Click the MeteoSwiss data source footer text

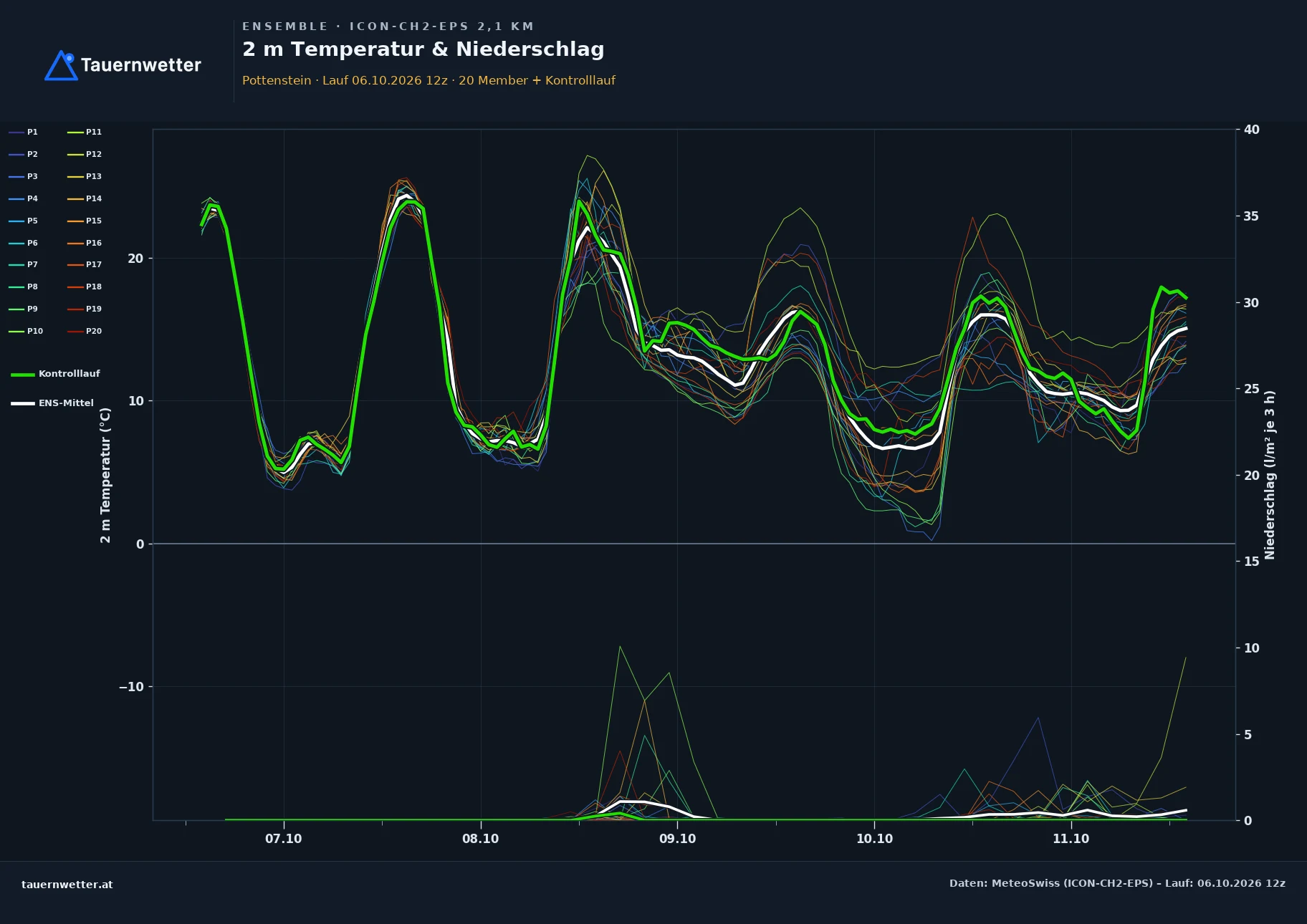(x=1118, y=883)
